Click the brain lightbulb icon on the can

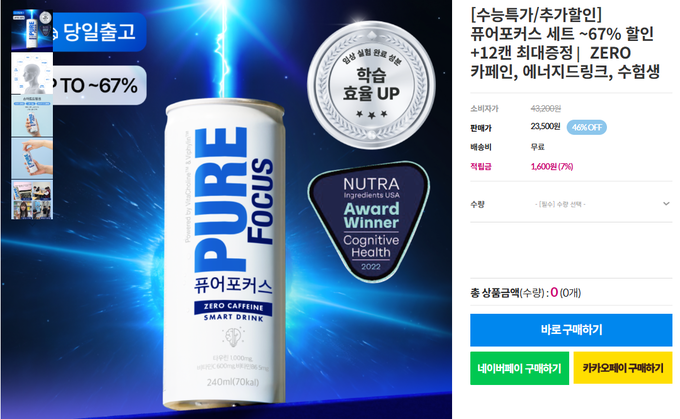[x=233, y=337]
